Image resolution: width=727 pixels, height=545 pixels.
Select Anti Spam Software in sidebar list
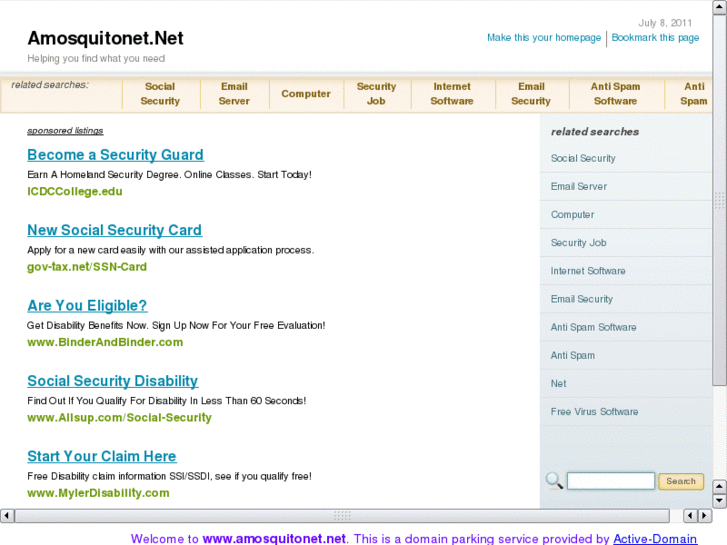point(593,327)
